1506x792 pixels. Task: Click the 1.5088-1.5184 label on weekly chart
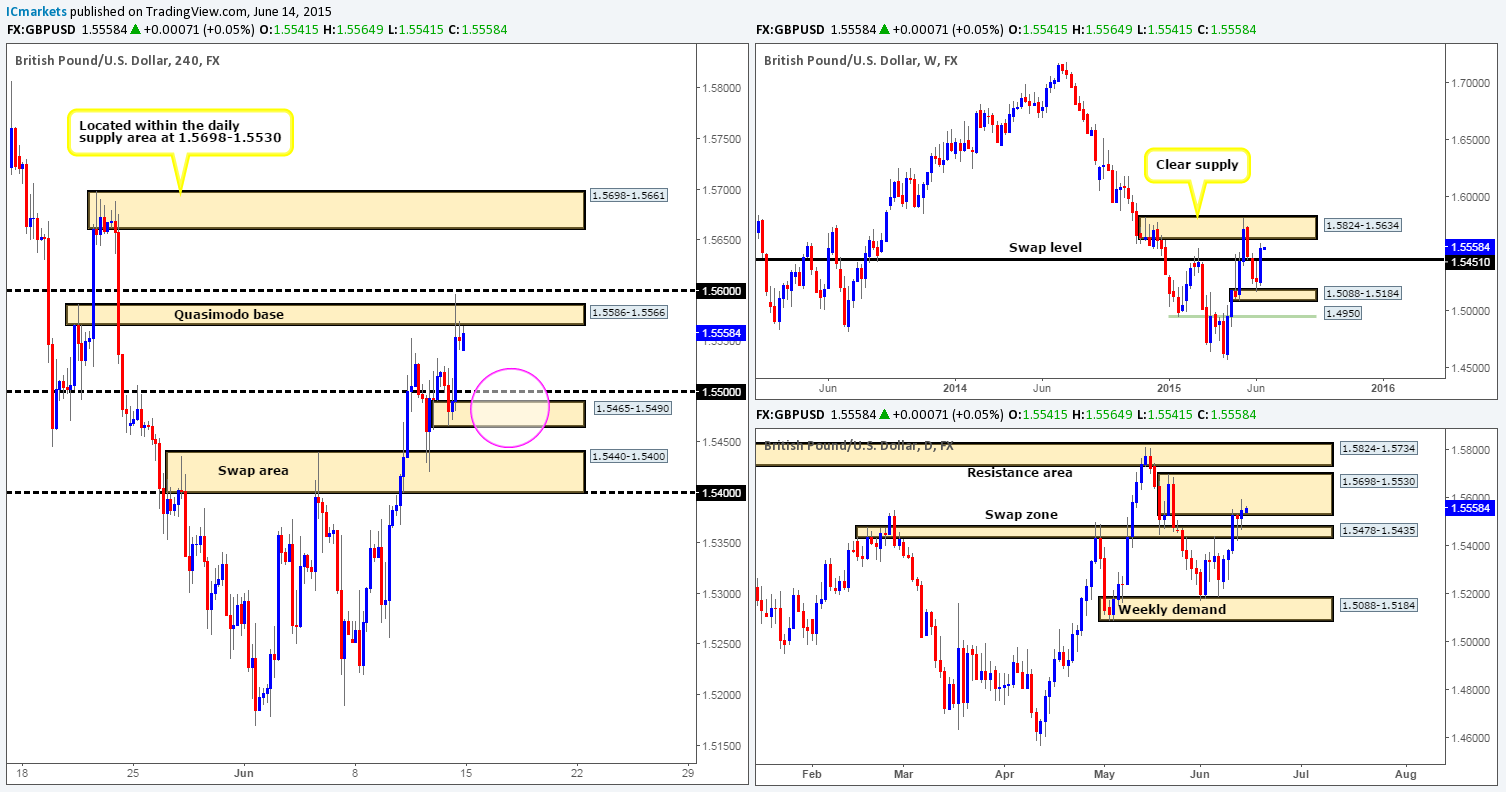(1364, 294)
